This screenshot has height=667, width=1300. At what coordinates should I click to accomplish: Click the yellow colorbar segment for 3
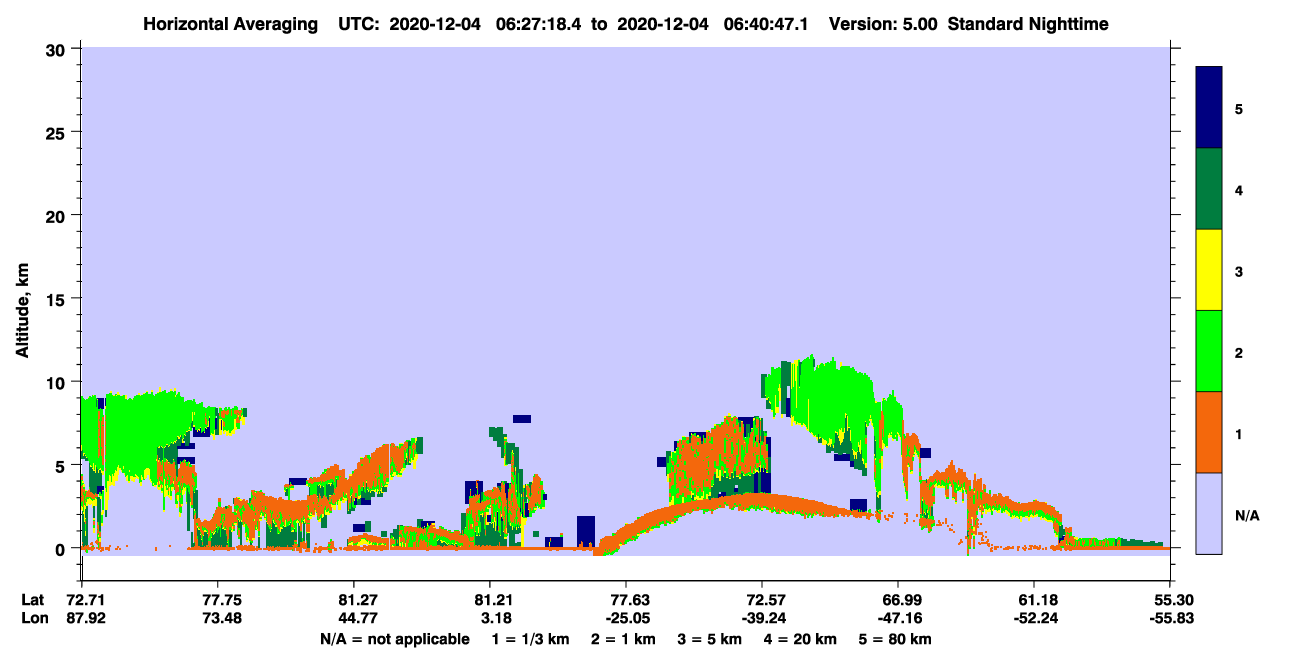1209,270
